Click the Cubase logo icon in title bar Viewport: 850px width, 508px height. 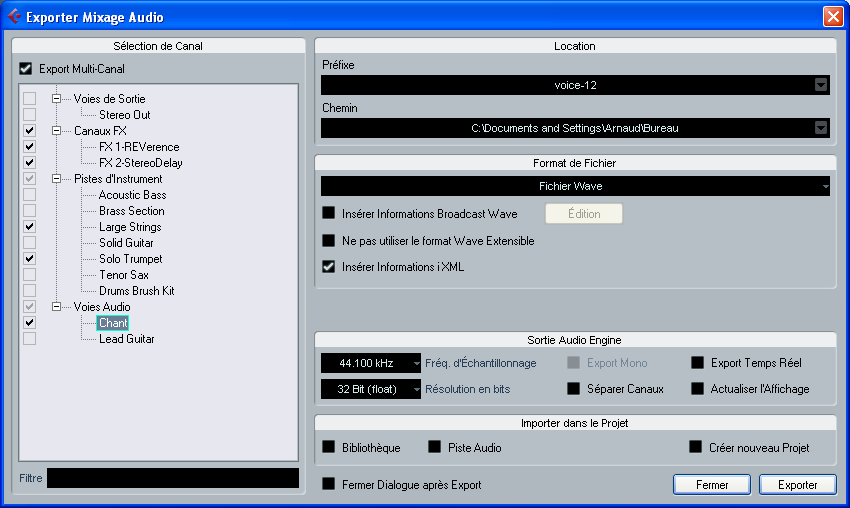pos(14,17)
